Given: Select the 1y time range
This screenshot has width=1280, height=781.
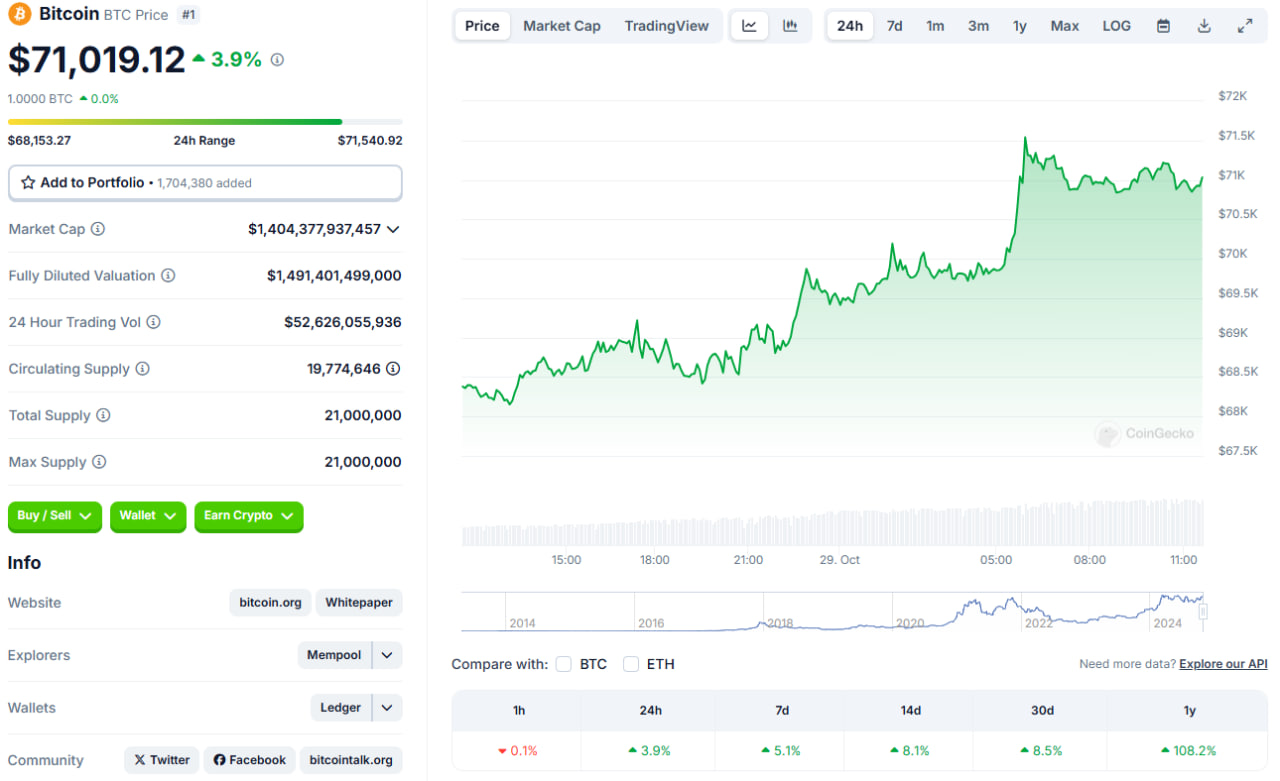Looking at the screenshot, I should 1020,26.
